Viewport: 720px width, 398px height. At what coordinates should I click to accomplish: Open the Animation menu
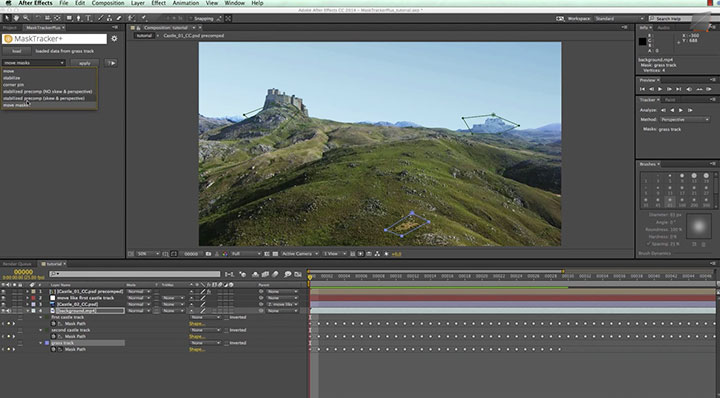coord(186,3)
